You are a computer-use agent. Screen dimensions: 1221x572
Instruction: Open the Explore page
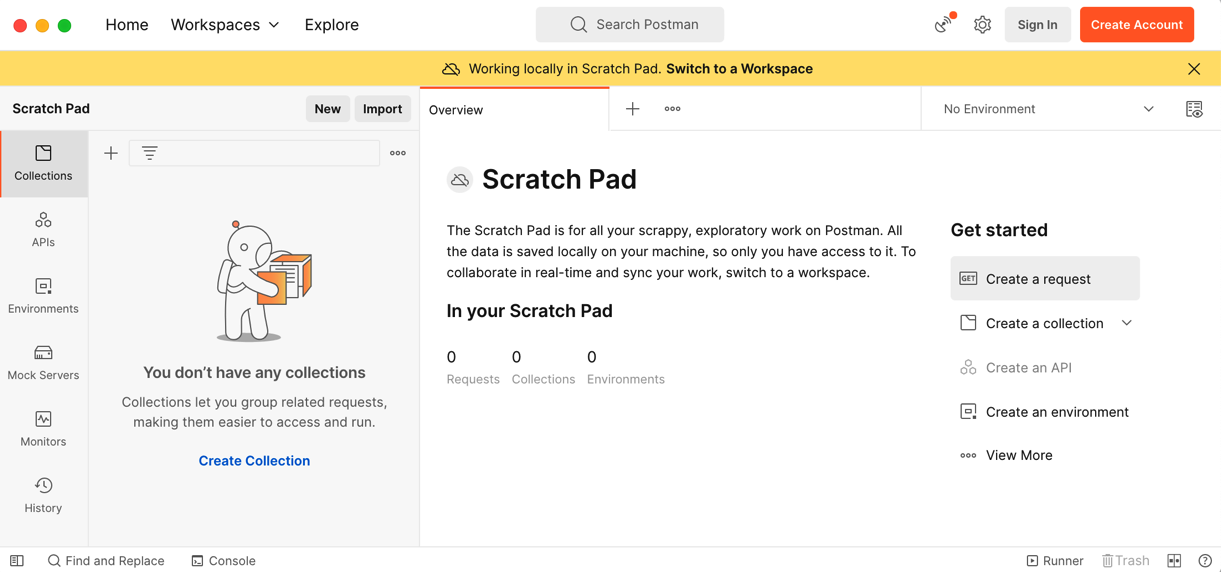click(332, 25)
